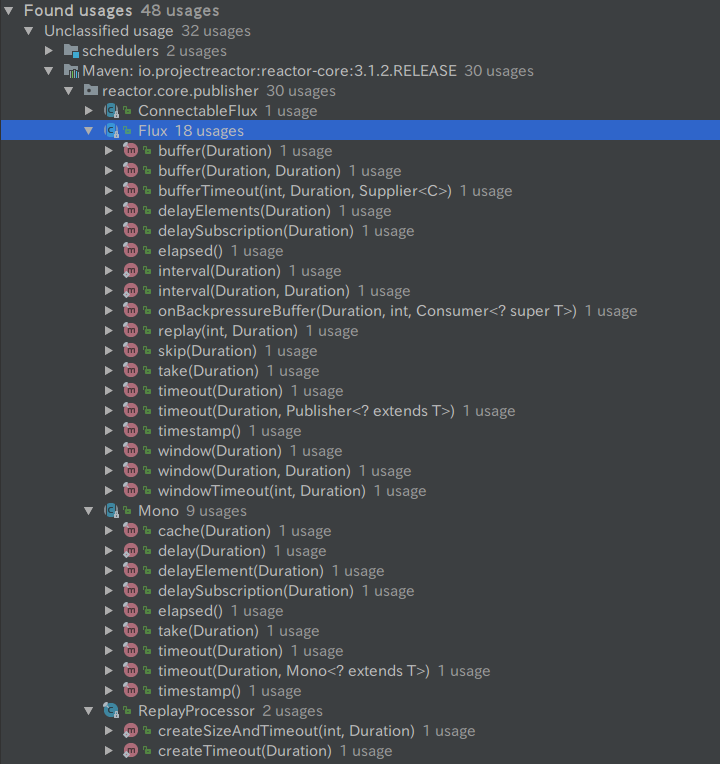Click the Mono class icon
Viewport: 720px width, 764px height.
pos(112,511)
